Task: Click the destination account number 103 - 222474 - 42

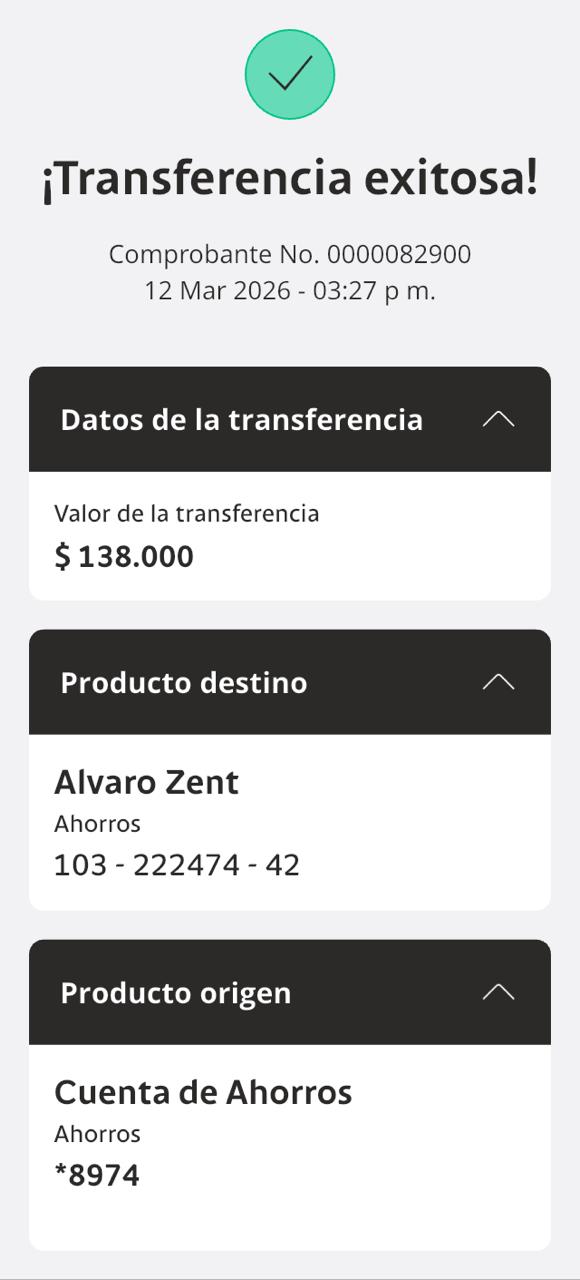Action: [177, 863]
